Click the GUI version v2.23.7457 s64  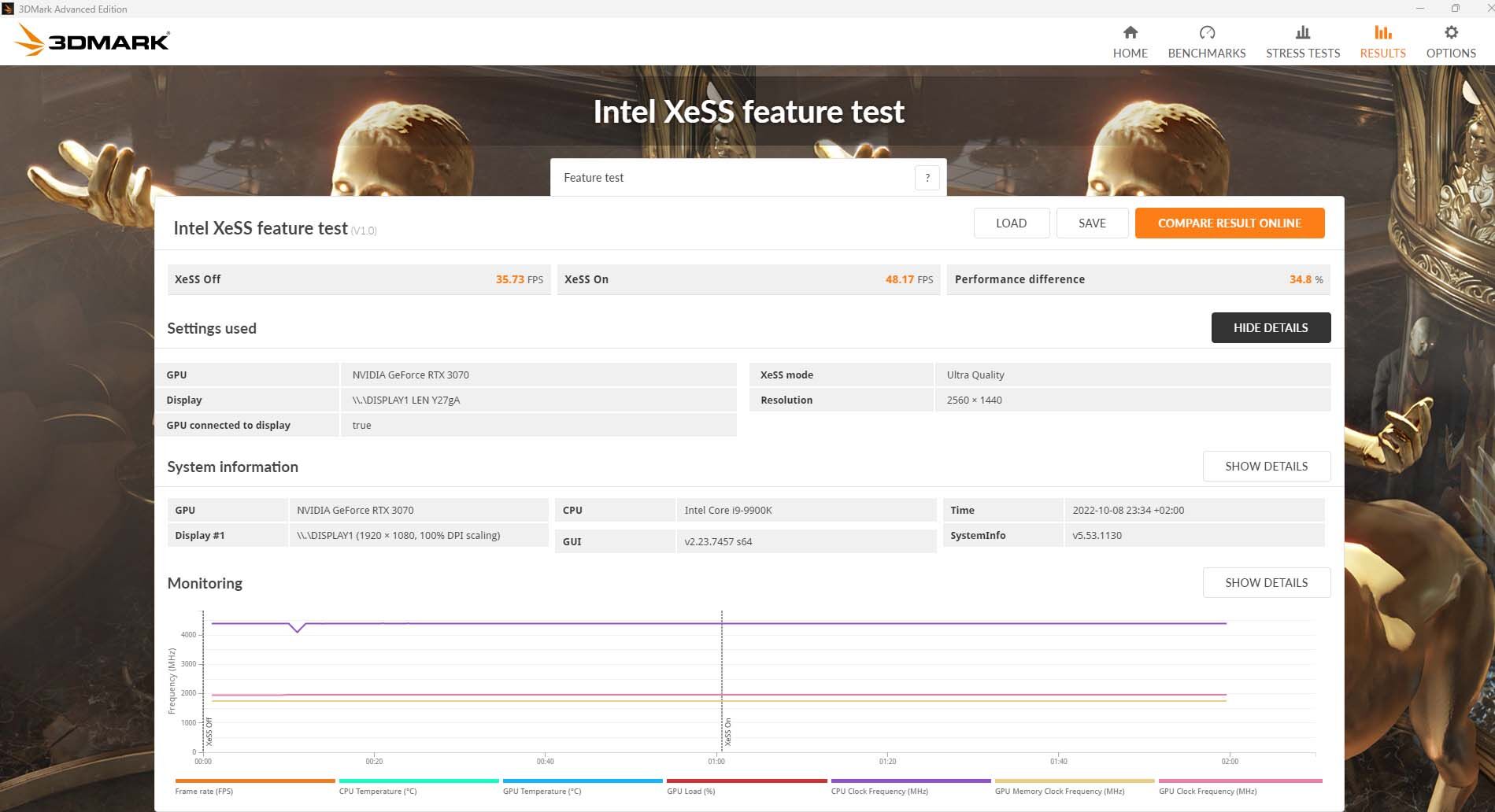(718, 541)
